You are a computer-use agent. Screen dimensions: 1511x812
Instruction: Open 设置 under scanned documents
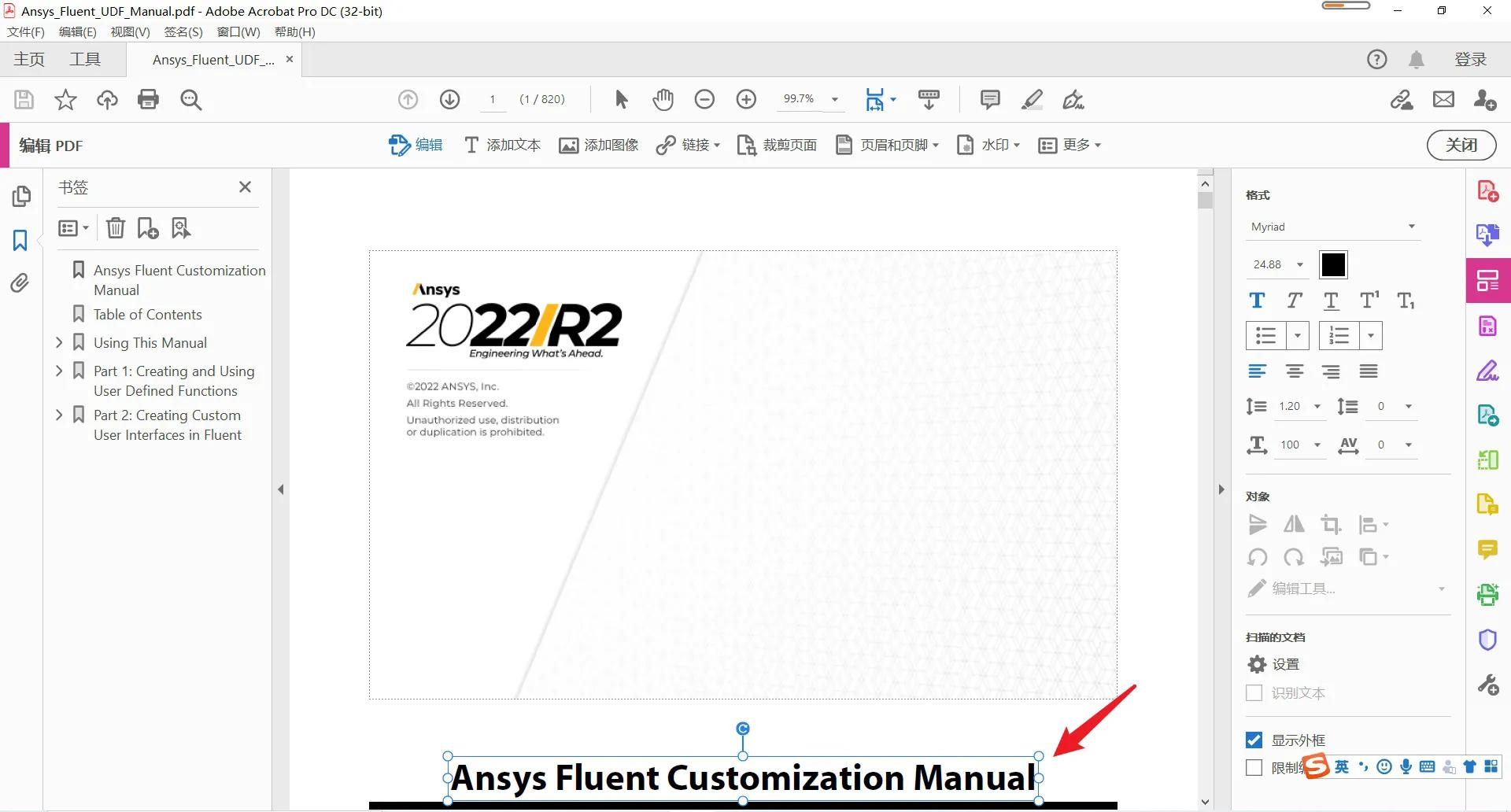click(x=1274, y=665)
